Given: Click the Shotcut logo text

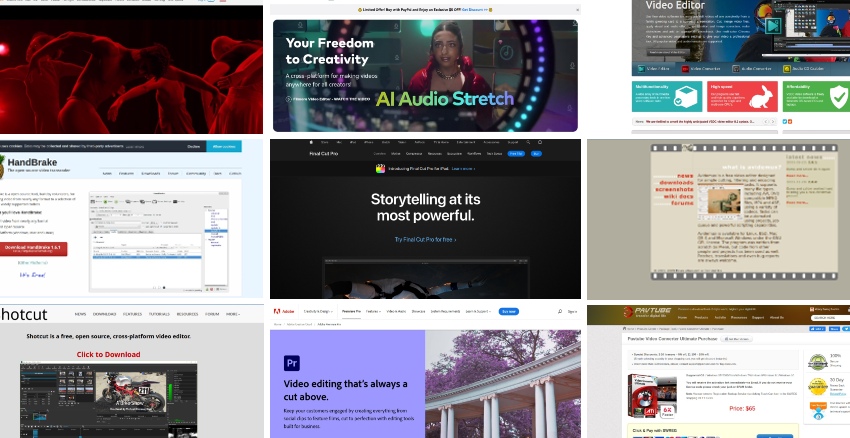Looking at the screenshot, I should (24, 314).
